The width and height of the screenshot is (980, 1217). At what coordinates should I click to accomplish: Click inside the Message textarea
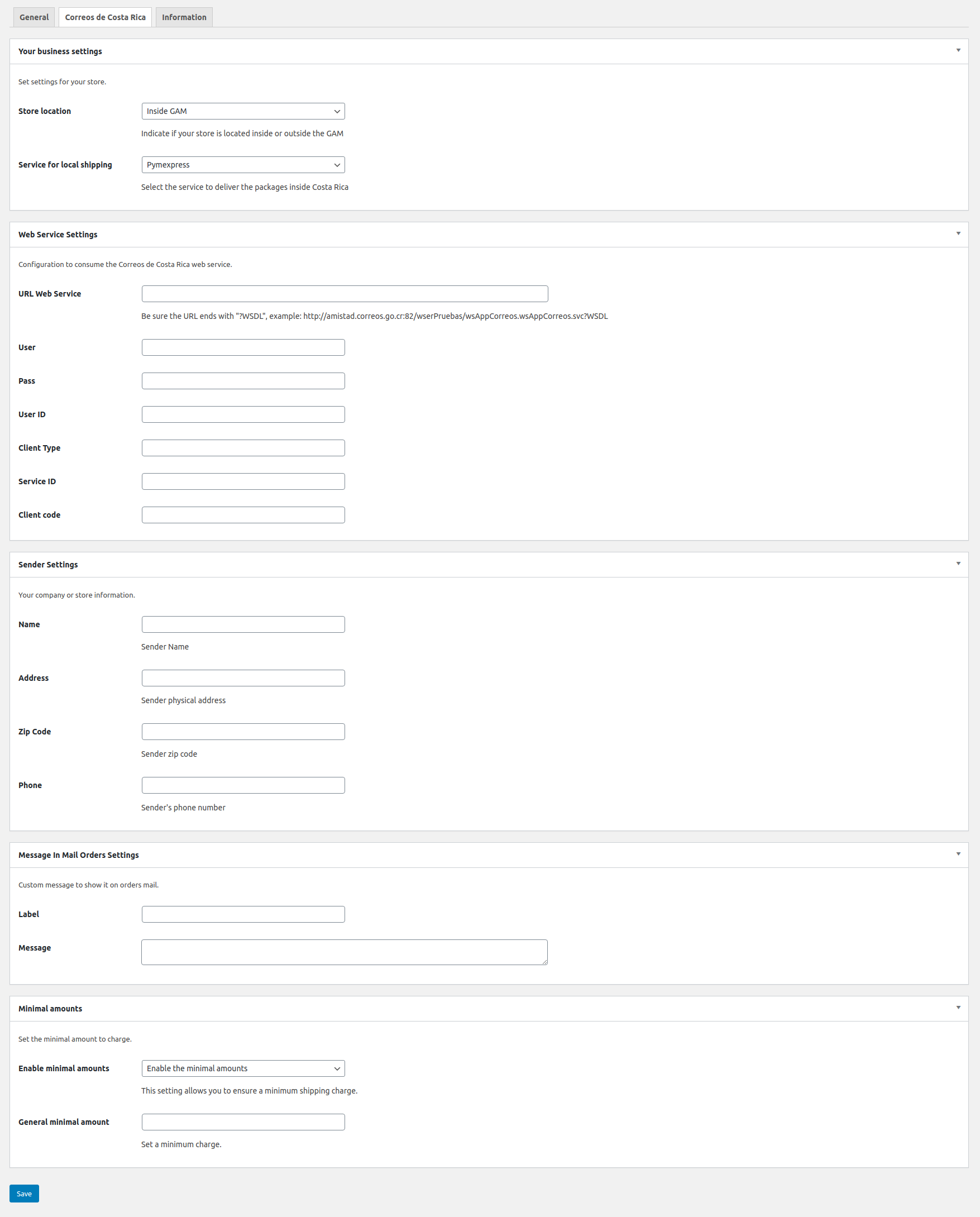coord(345,952)
